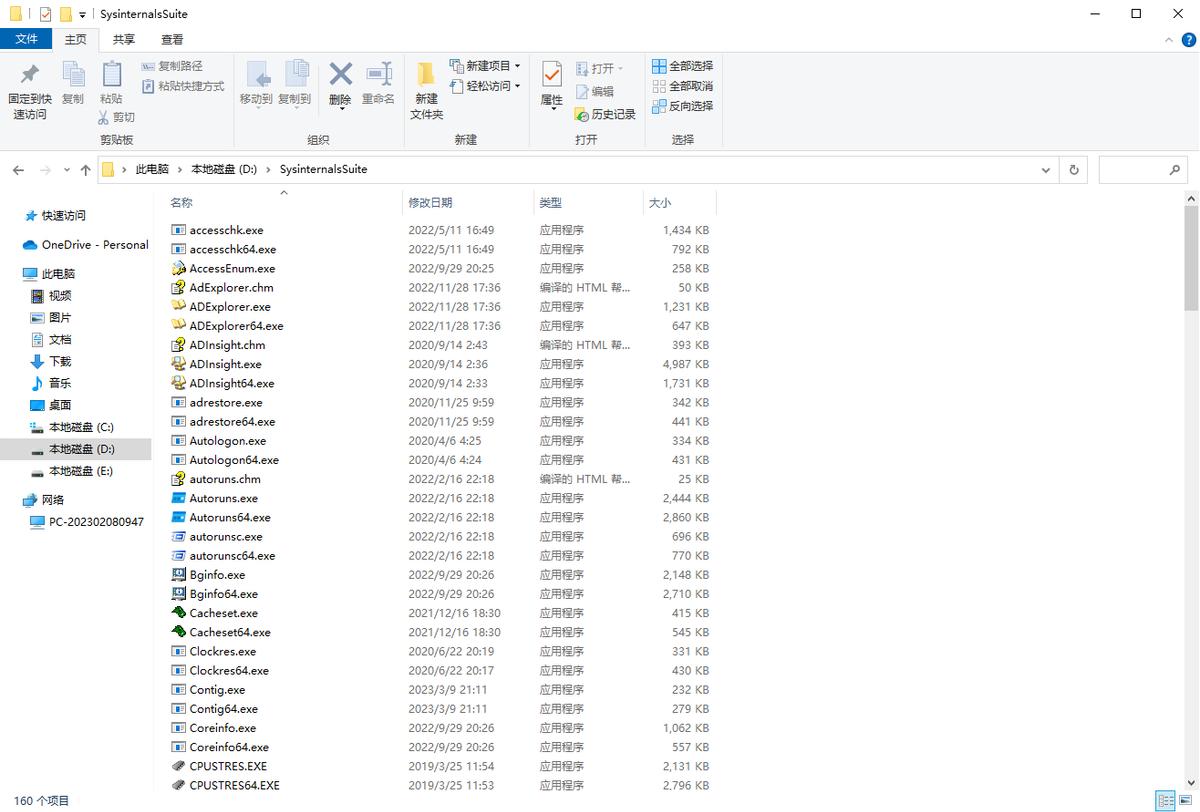The width and height of the screenshot is (1200, 812).
Task: Click inside the search box
Action: pyautogui.click(x=1140, y=169)
